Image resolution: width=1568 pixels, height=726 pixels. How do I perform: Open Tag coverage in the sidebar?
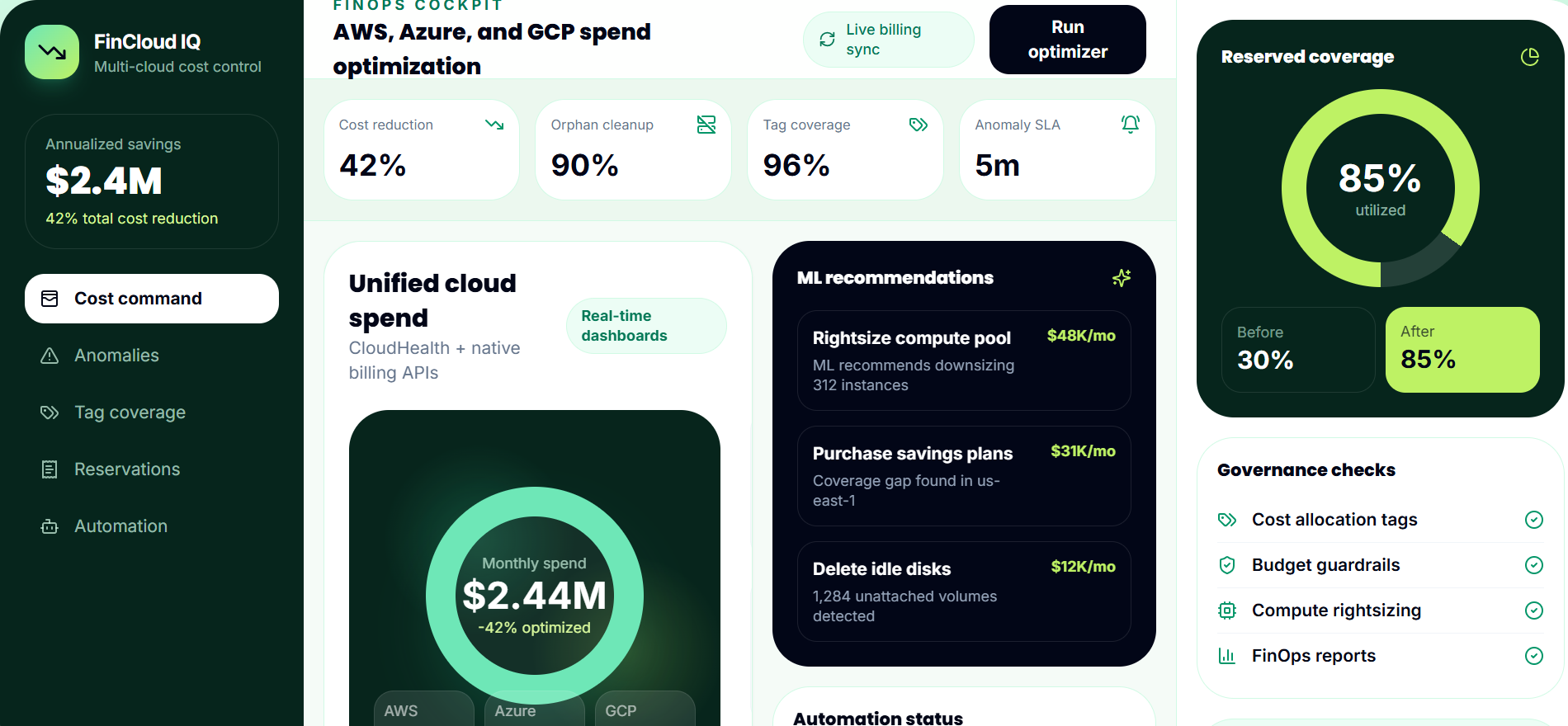152,412
